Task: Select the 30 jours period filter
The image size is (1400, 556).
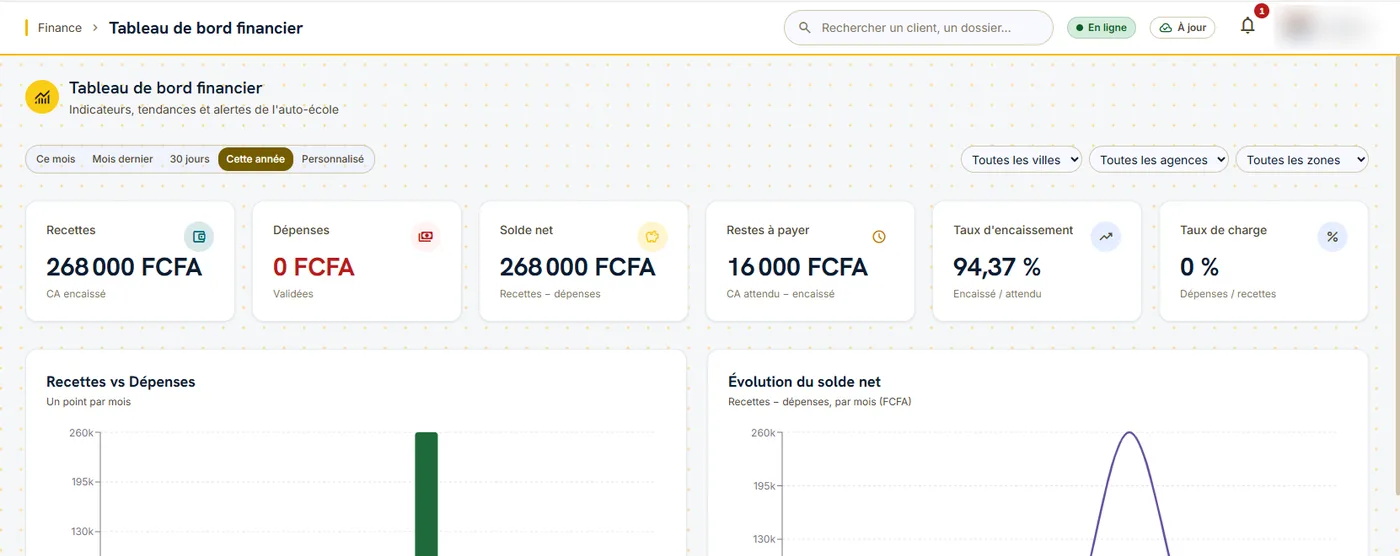Action: (x=190, y=159)
